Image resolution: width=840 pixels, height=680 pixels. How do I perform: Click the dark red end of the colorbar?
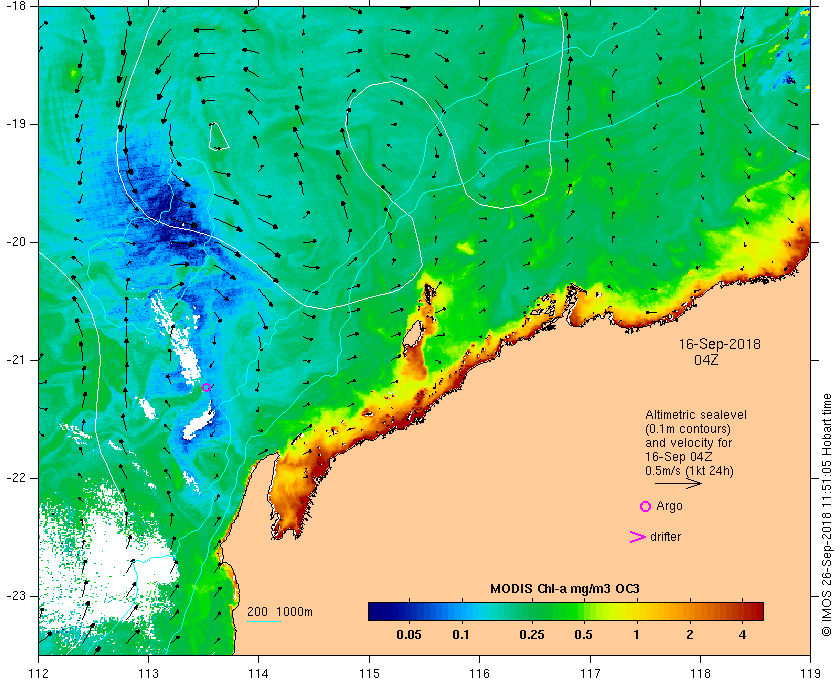click(754, 611)
